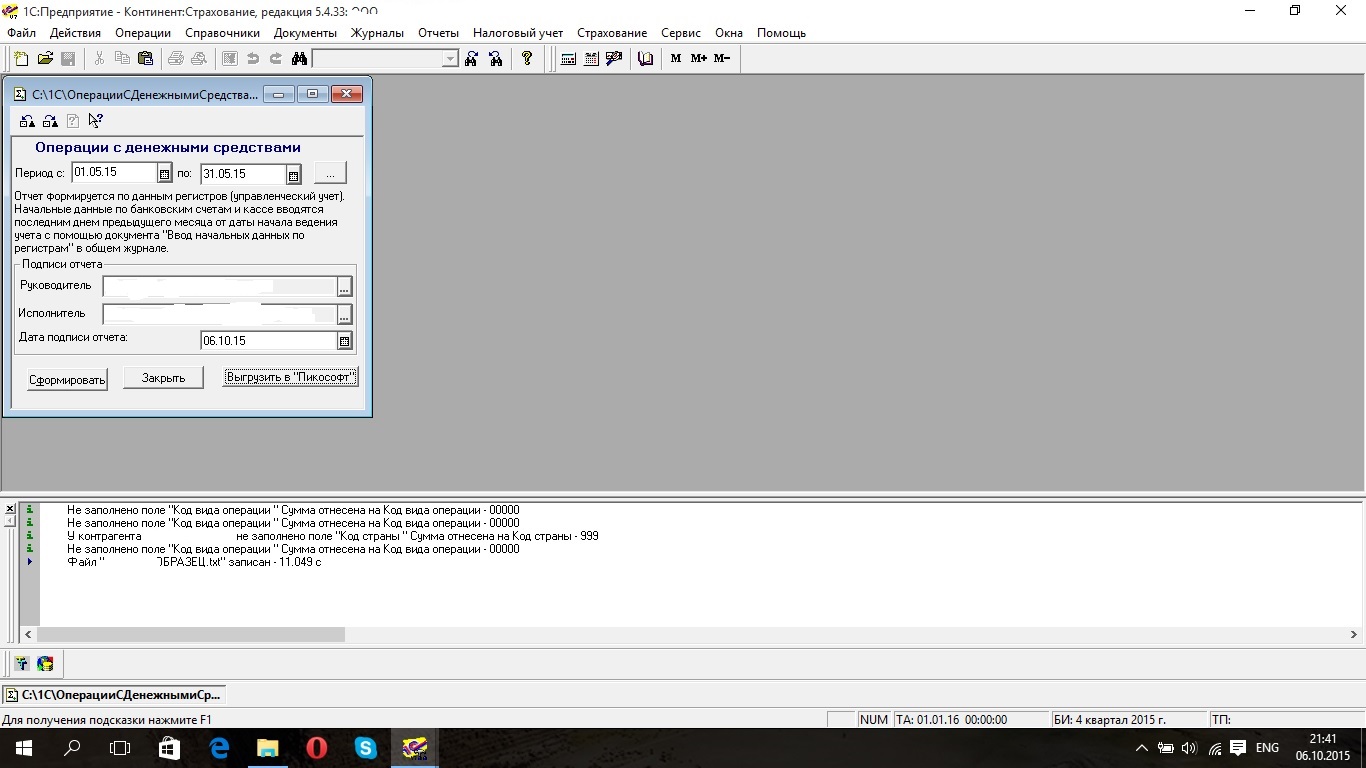This screenshot has width=1366, height=768.
Task: Click the second colored icon in bottom toolbar panel
Action: tap(45, 663)
